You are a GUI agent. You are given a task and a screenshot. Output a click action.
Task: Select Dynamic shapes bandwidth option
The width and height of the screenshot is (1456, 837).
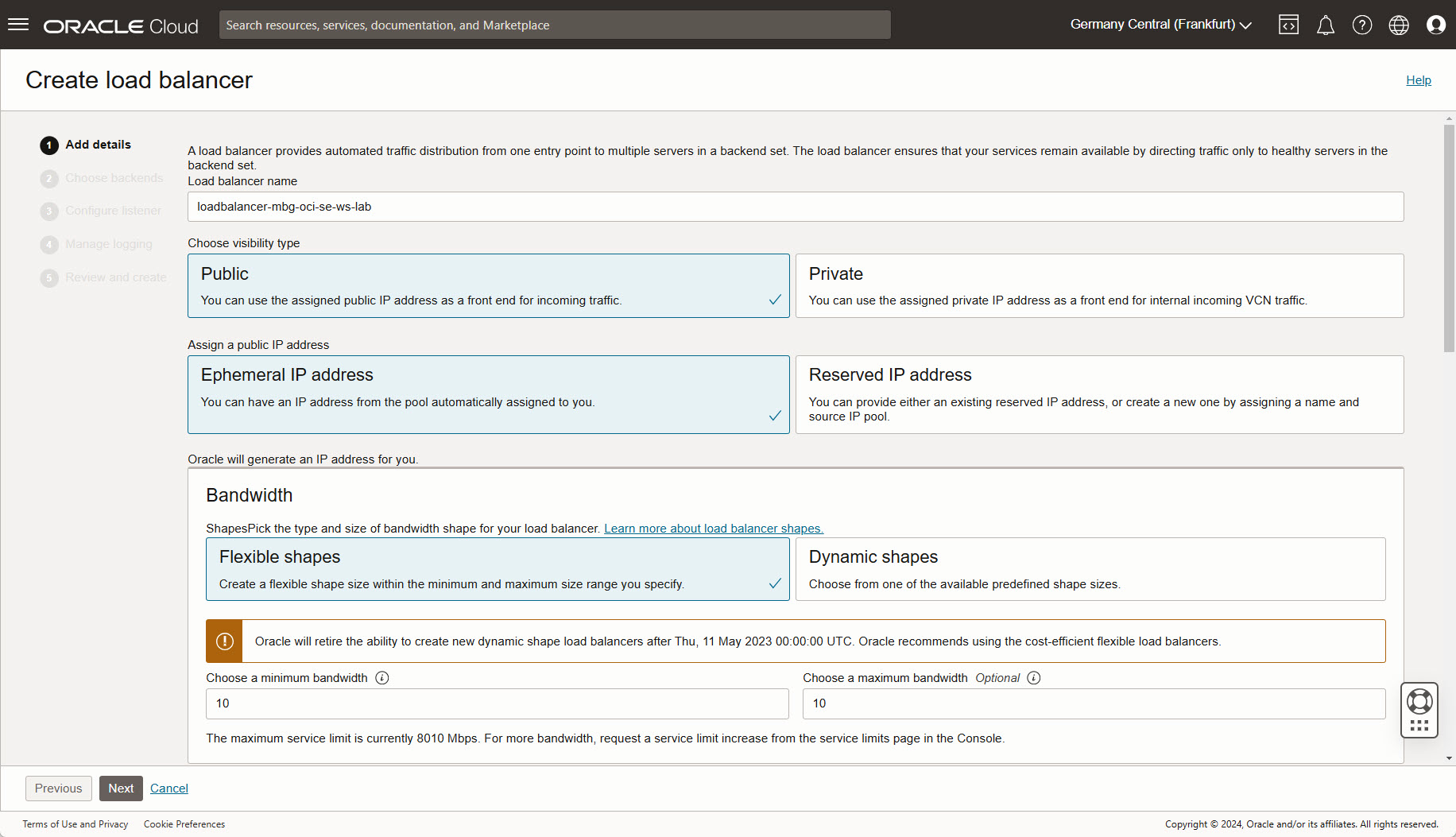(1090, 569)
